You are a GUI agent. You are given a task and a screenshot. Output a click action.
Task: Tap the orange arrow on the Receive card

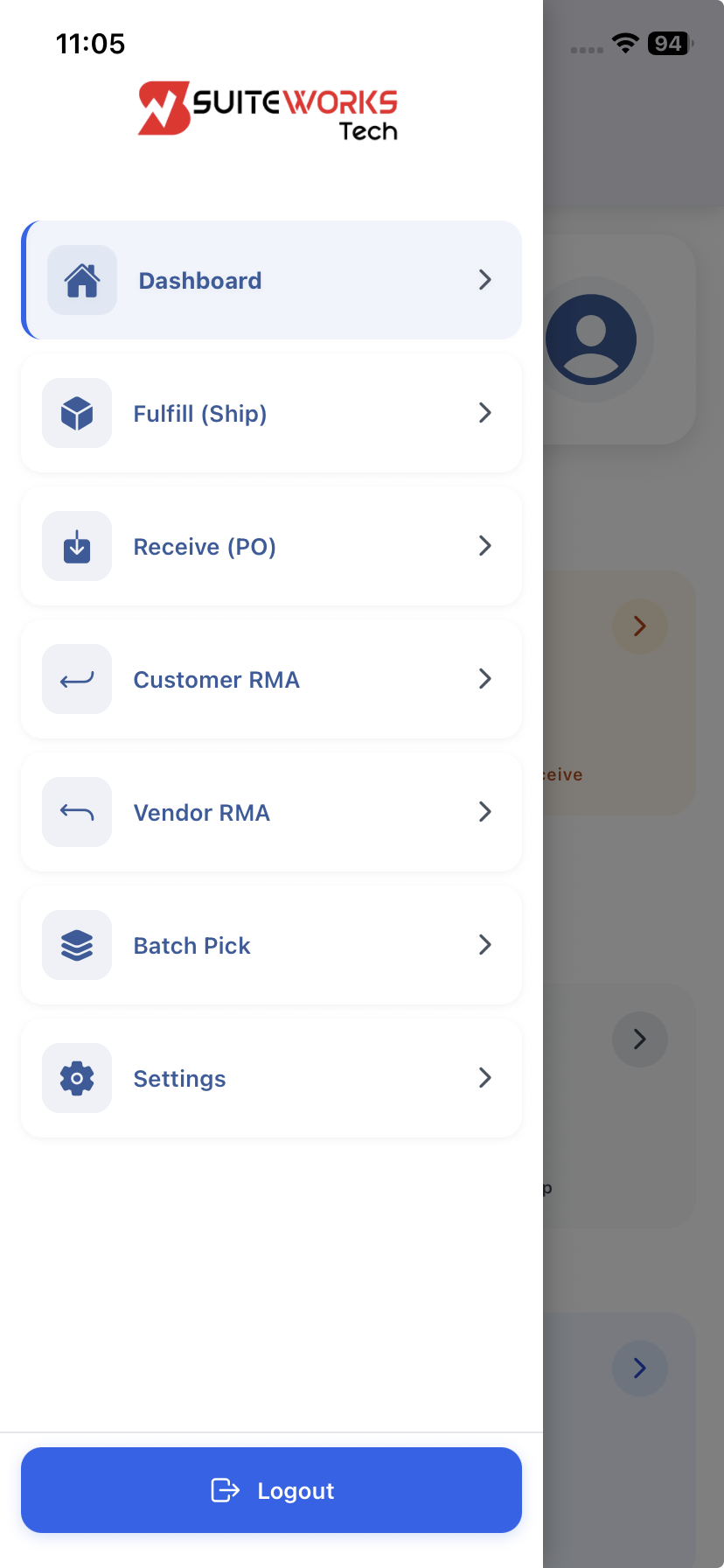click(640, 626)
